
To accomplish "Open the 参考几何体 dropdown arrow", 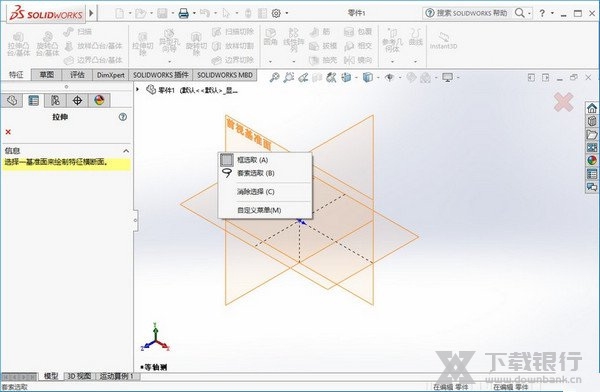I will click(392, 61).
